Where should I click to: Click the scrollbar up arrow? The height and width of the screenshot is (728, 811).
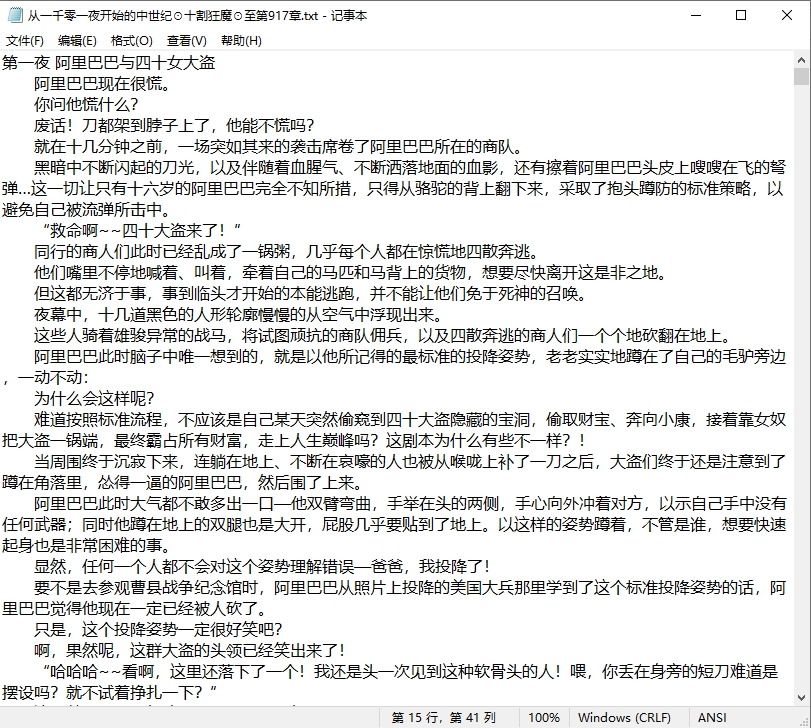803,62
